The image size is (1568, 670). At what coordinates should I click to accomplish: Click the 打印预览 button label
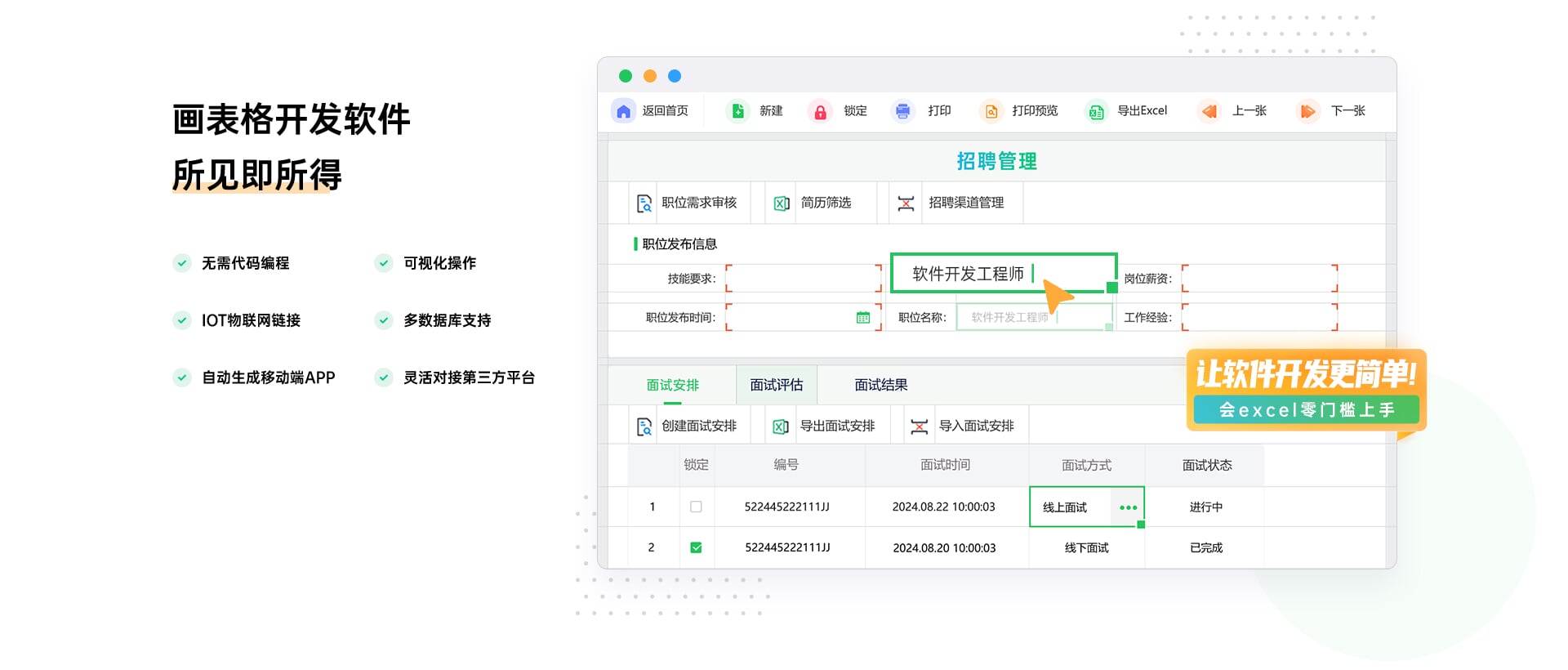(x=1035, y=111)
